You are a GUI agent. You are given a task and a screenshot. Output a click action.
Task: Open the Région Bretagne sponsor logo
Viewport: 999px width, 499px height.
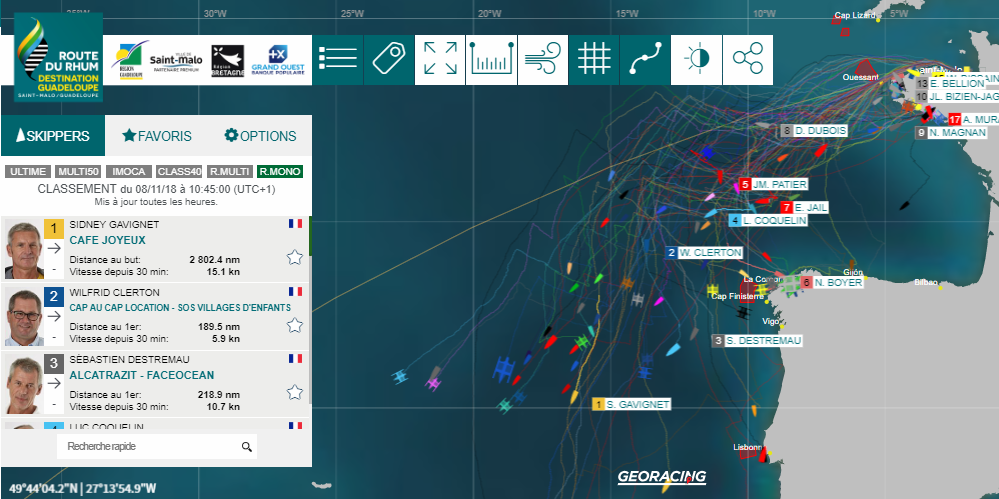click(x=227, y=61)
